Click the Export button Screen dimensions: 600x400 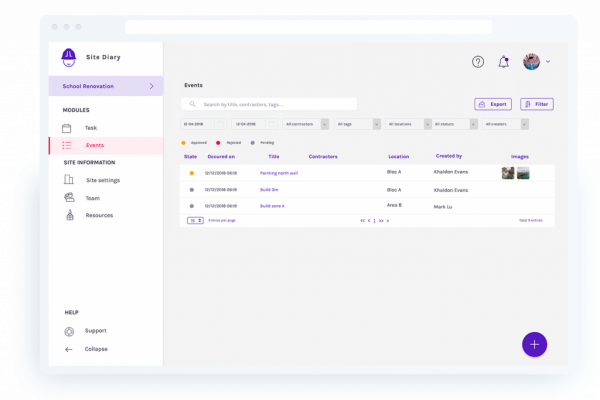[494, 104]
